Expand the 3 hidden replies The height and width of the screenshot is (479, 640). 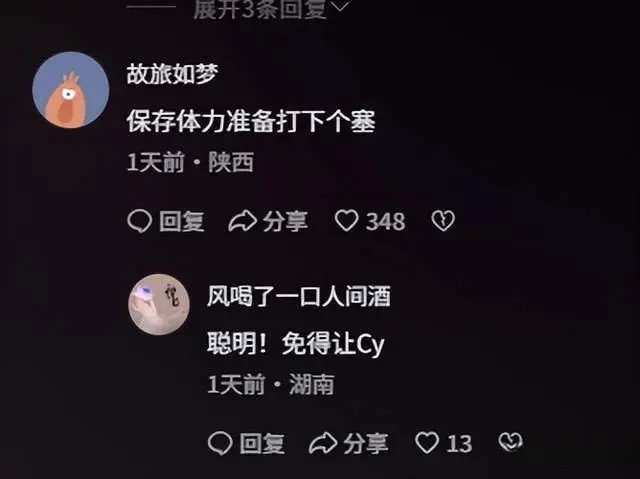click(x=260, y=9)
